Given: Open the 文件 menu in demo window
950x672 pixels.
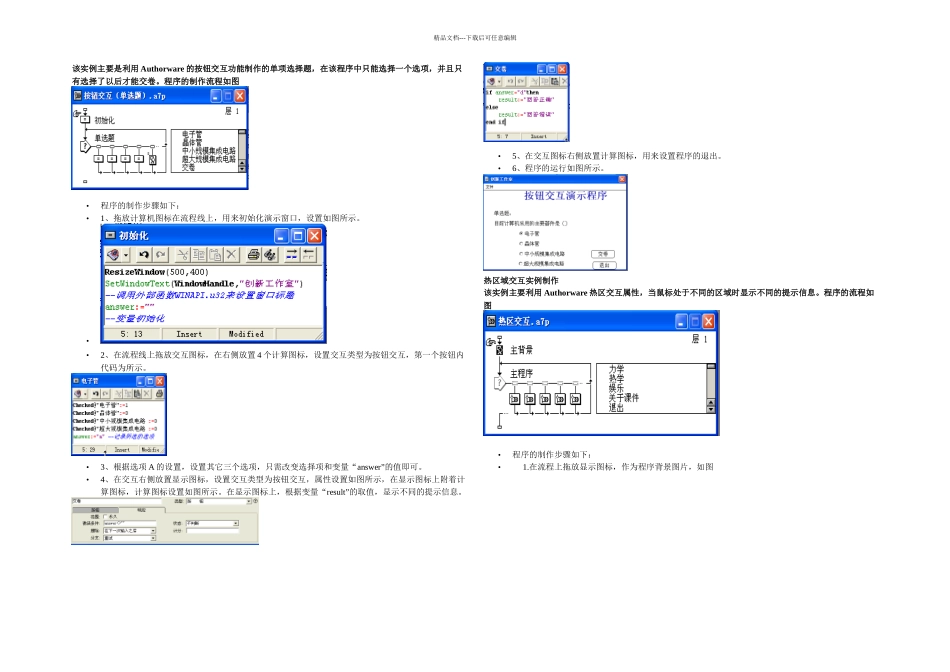Looking at the screenshot, I should tap(490, 187).
